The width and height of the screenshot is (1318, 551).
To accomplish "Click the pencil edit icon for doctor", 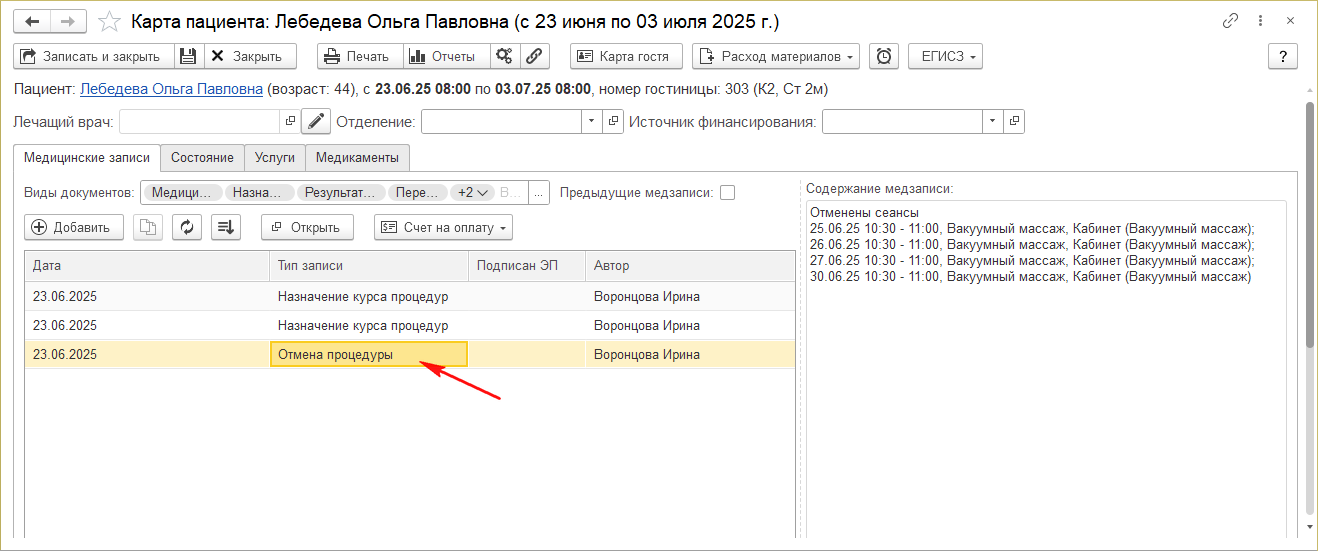I will pyautogui.click(x=316, y=121).
